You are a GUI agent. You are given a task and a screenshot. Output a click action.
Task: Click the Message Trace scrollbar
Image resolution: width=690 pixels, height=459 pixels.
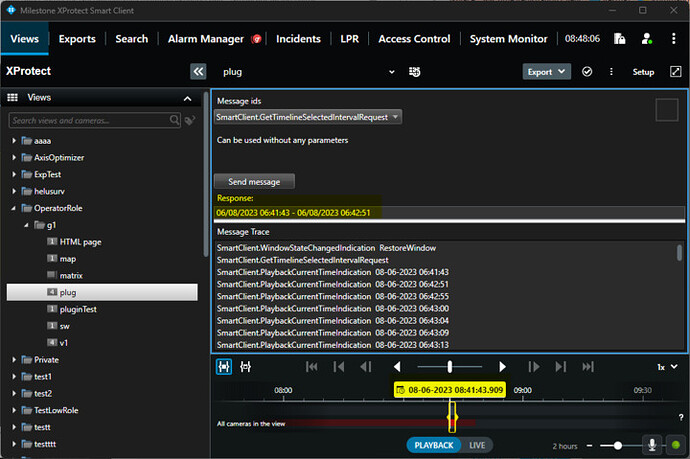(679, 253)
